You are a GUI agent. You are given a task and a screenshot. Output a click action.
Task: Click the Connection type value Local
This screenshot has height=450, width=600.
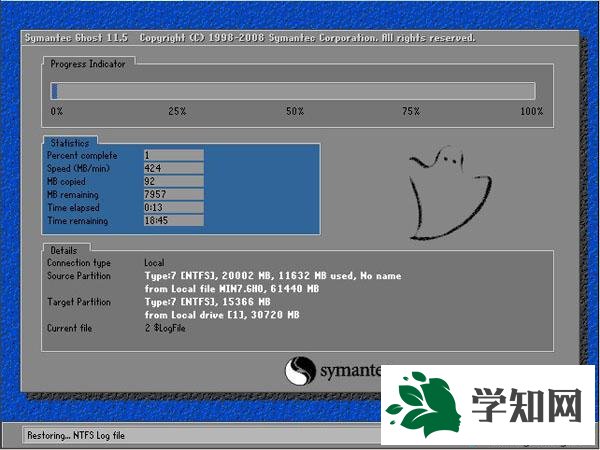point(154,263)
